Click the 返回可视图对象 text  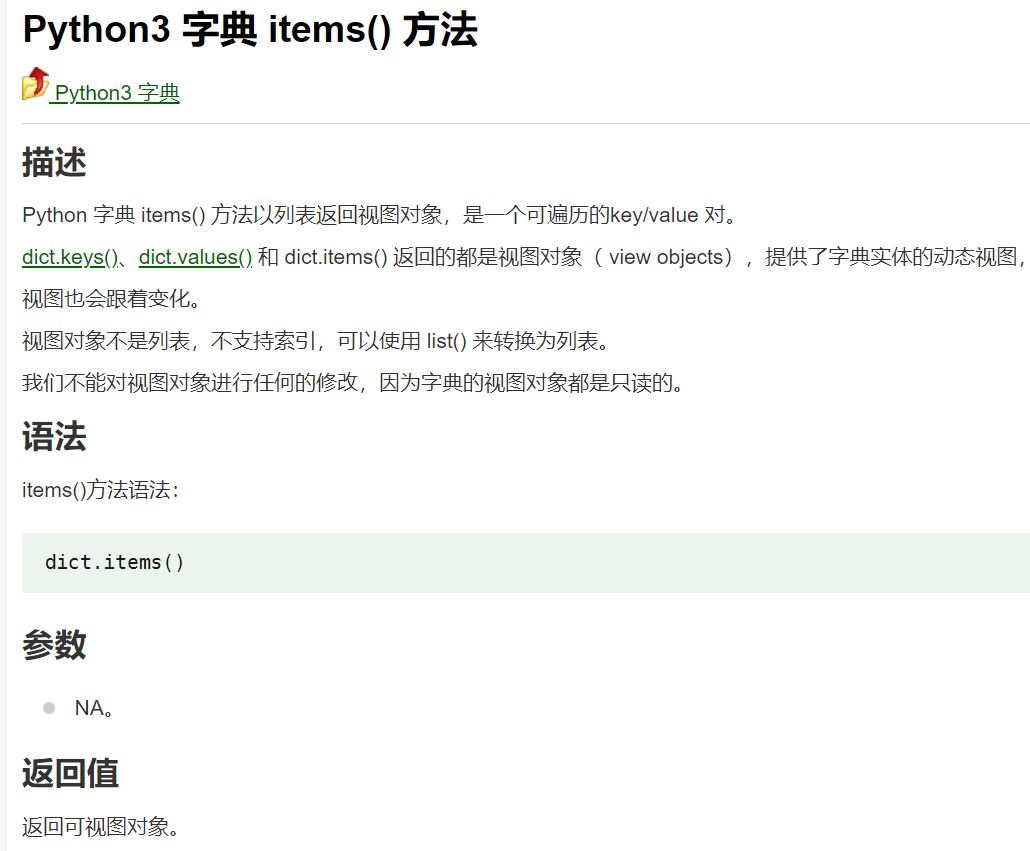point(100,827)
